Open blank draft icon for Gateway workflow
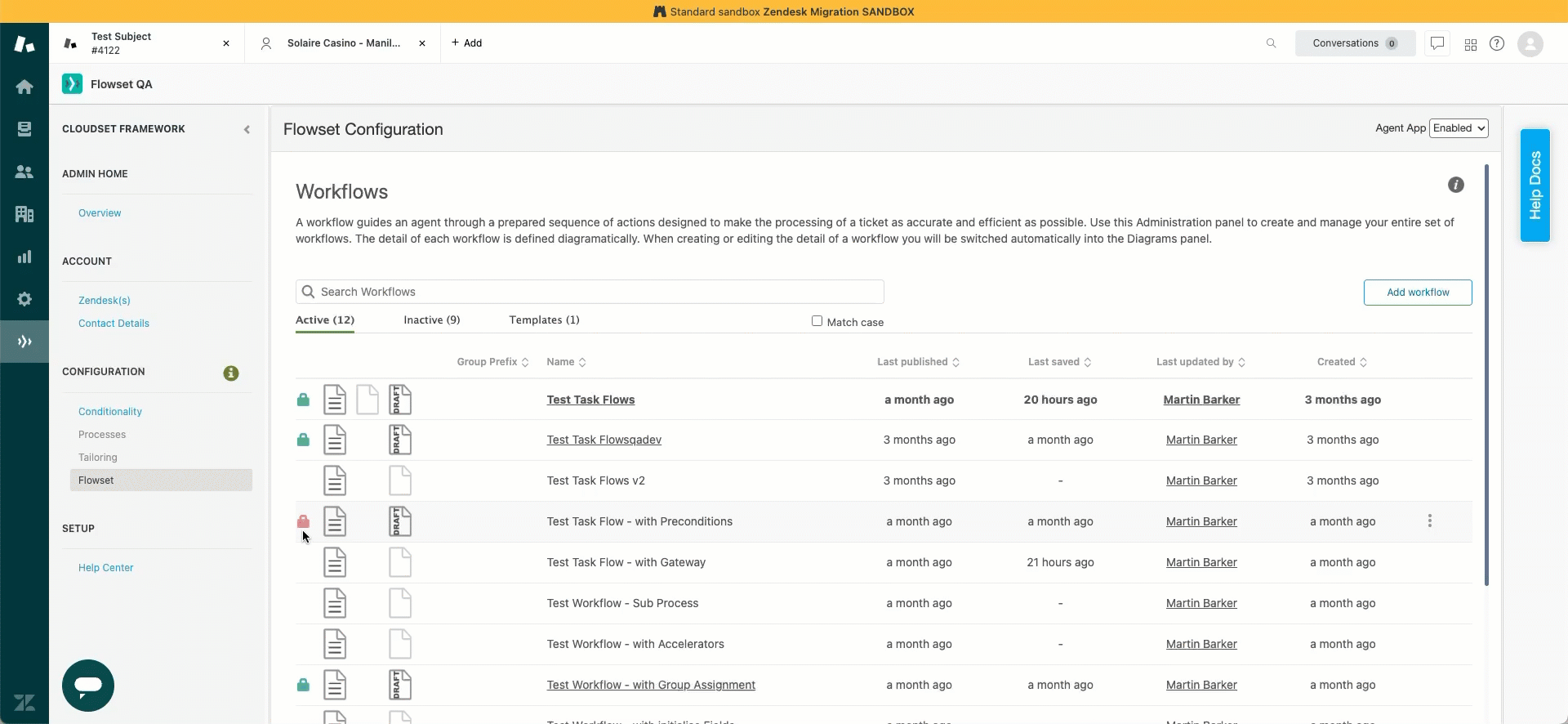The image size is (1568, 724). 400,562
